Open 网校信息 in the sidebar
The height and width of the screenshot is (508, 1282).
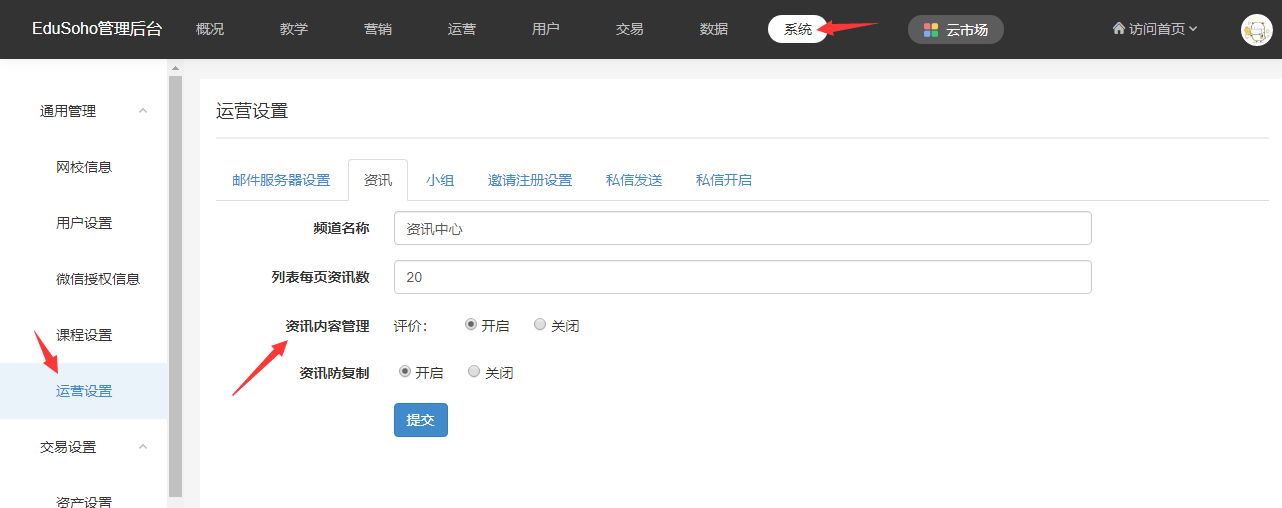(x=84, y=167)
